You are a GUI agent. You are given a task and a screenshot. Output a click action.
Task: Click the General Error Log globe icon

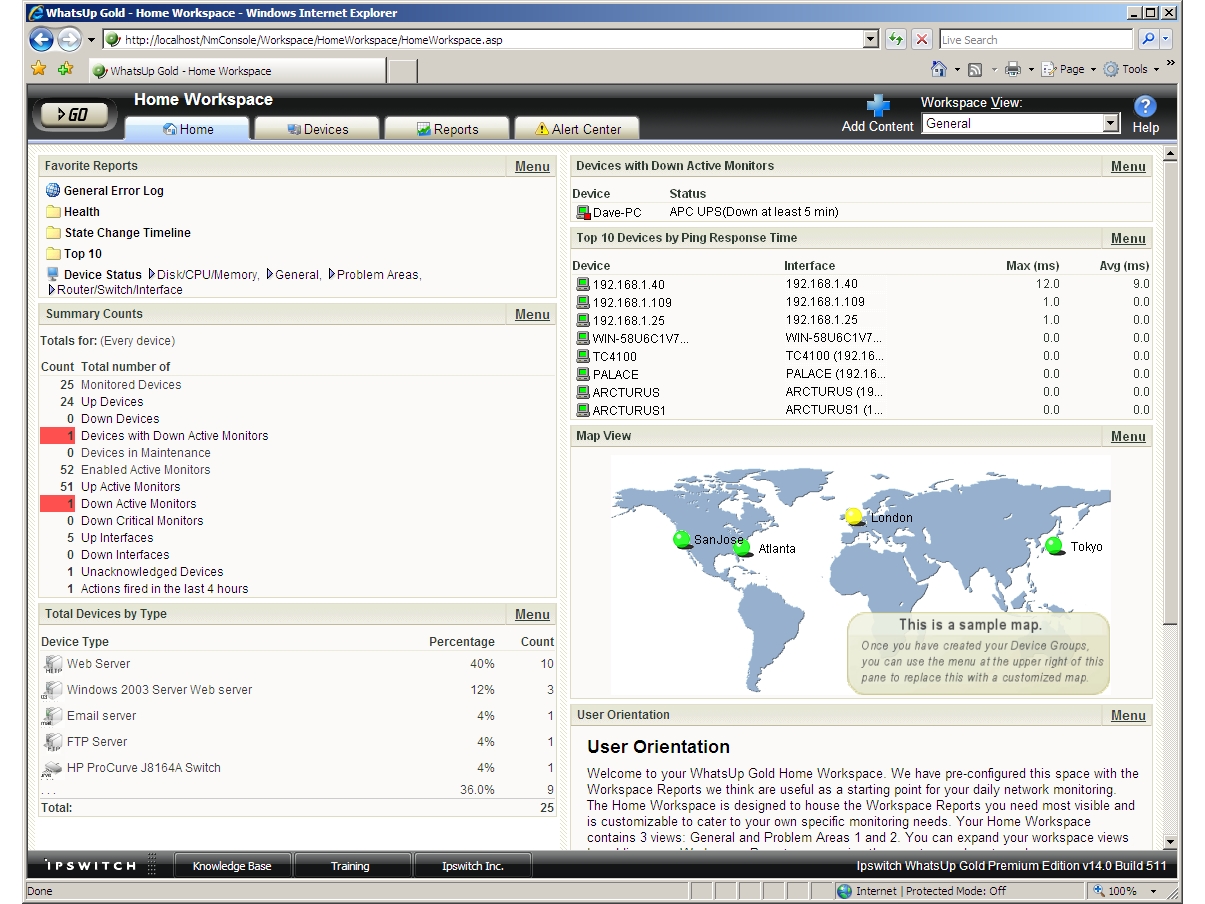click(x=53, y=190)
